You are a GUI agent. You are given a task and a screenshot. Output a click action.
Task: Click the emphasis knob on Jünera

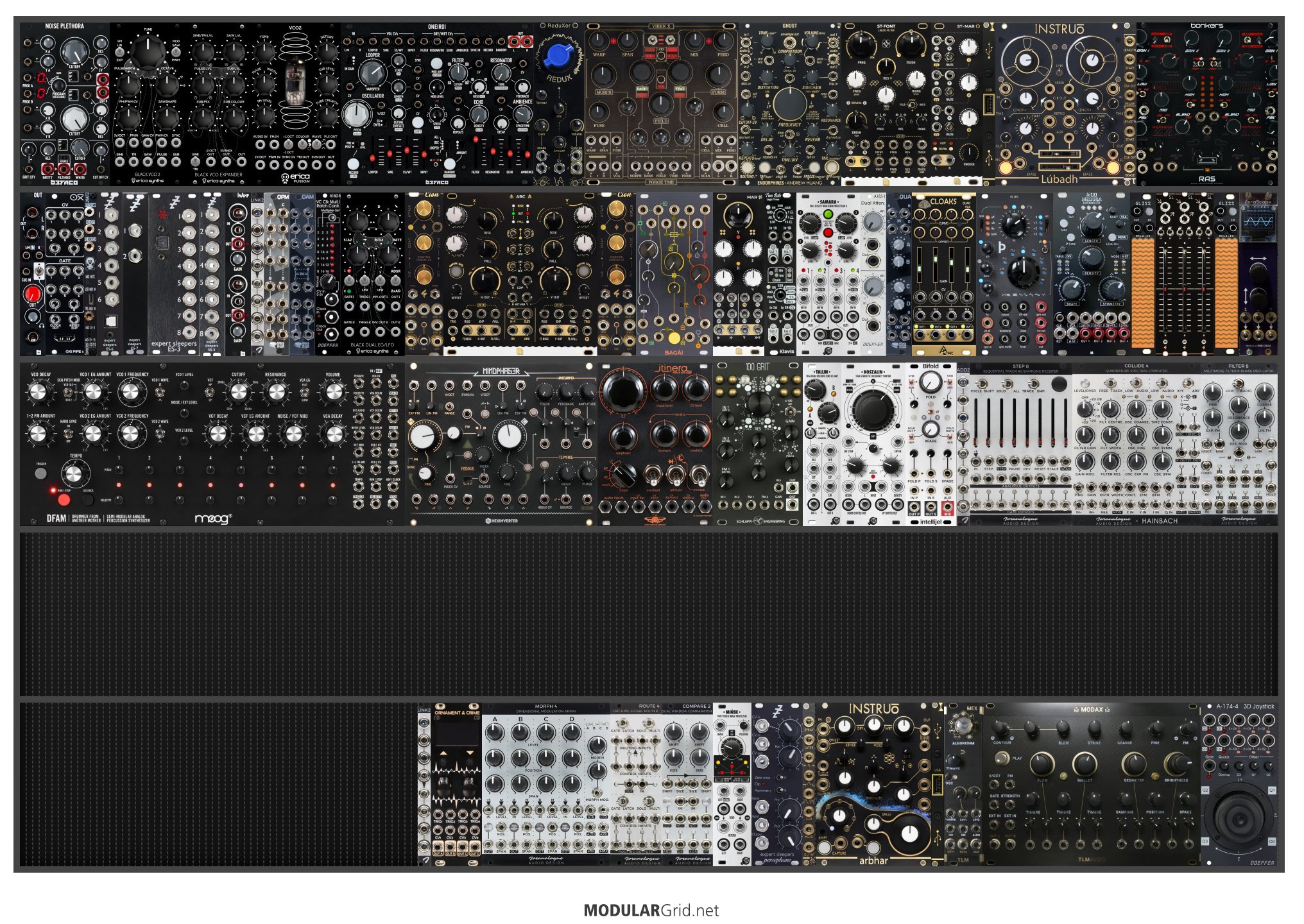pyautogui.click(x=622, y=437)
